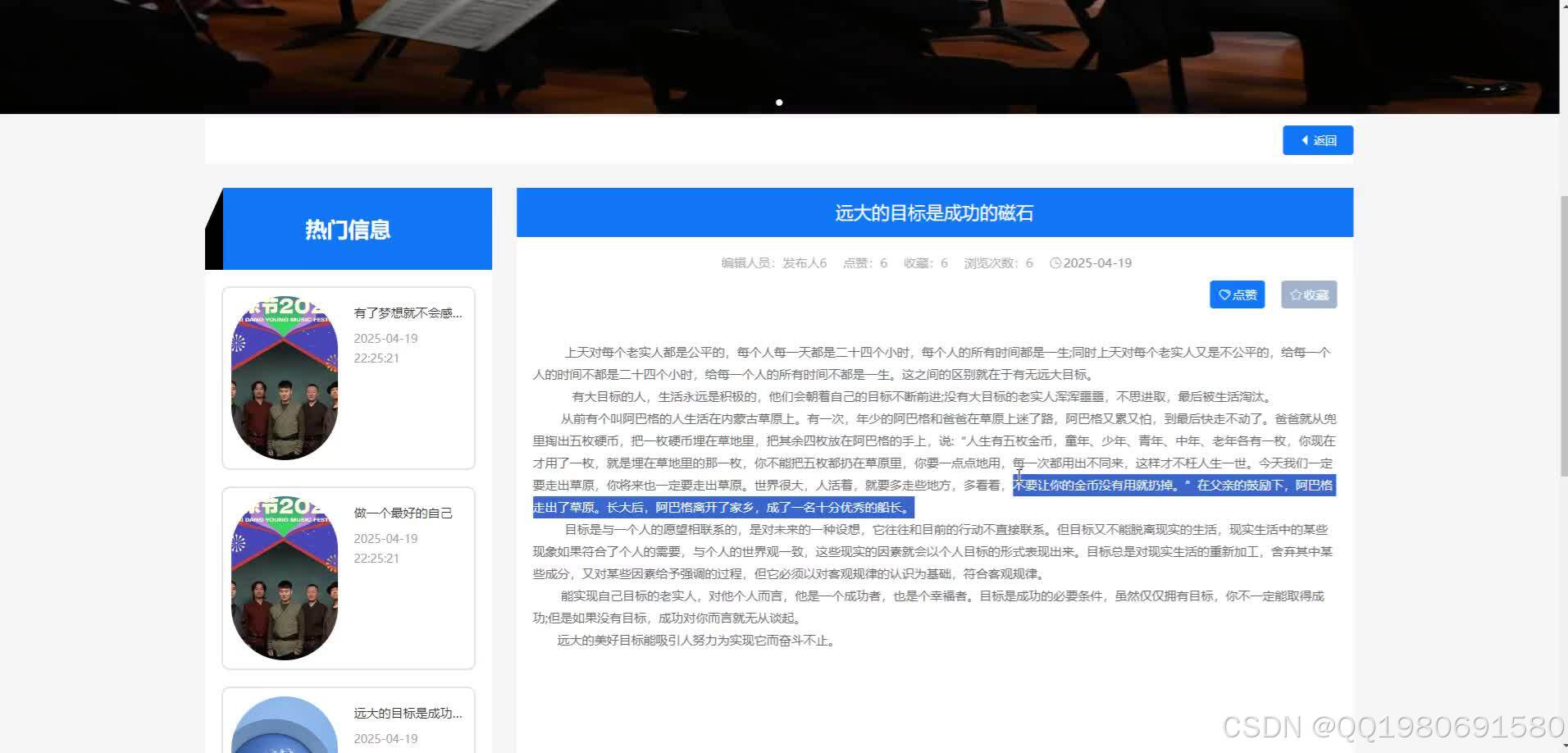Open sidebar article 做一个最好的自己
Screen dimensions: 1568x753
point(403,512)
